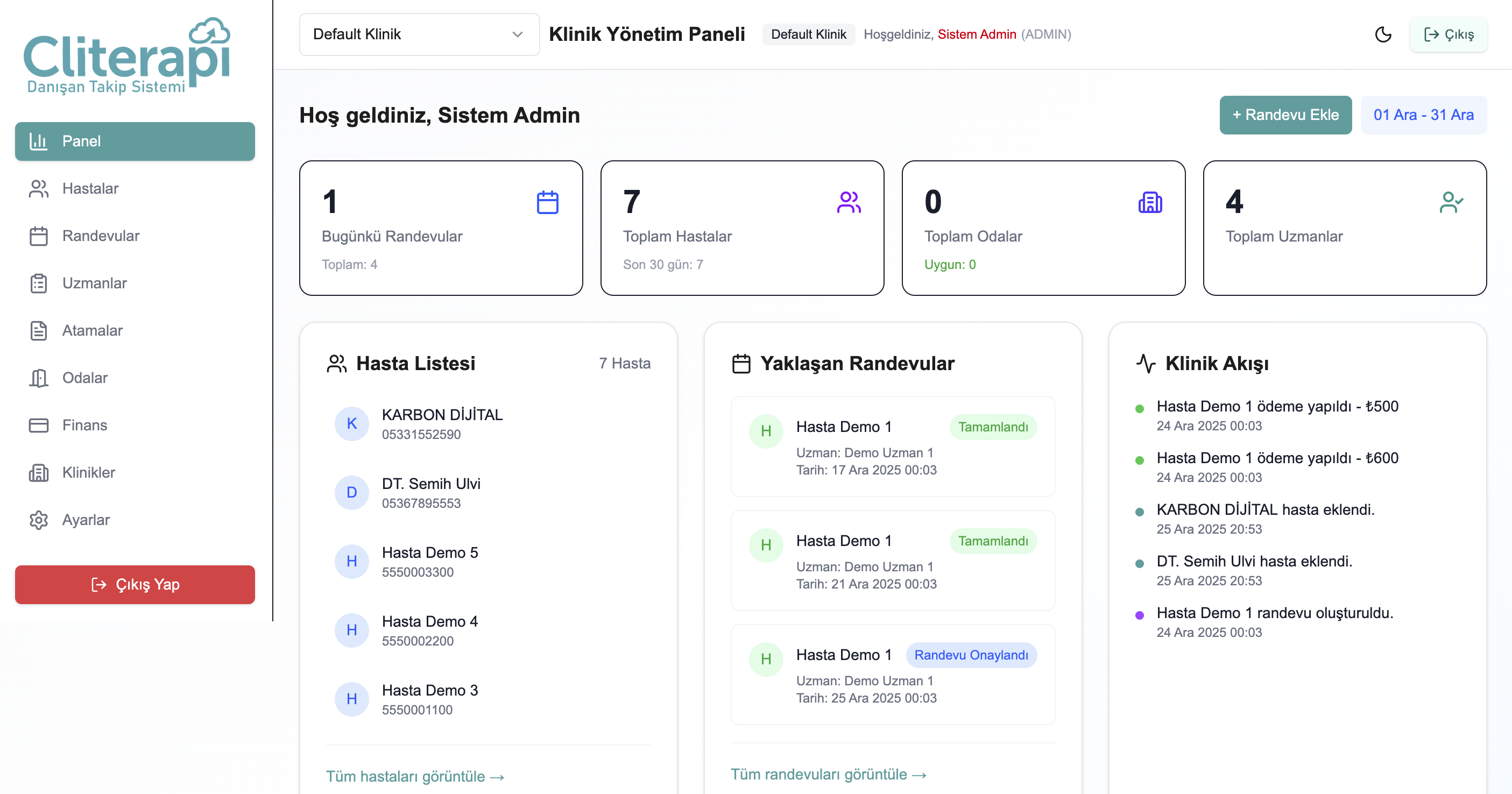Click the Finans card icon in the sidebar

pos(39,426)
